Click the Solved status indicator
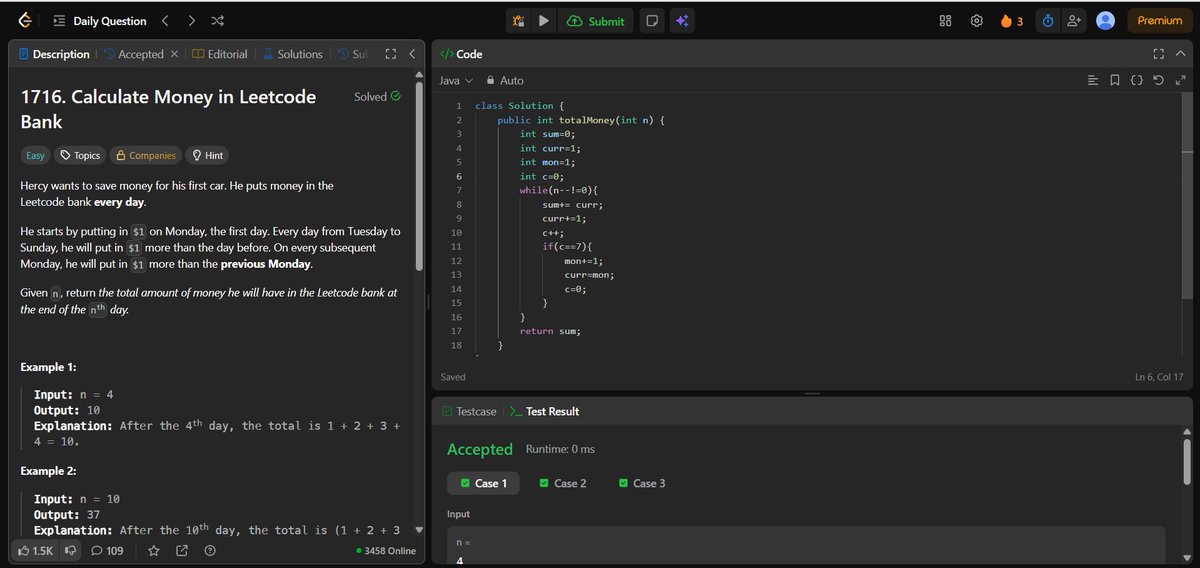 click(x=377, y=97)
